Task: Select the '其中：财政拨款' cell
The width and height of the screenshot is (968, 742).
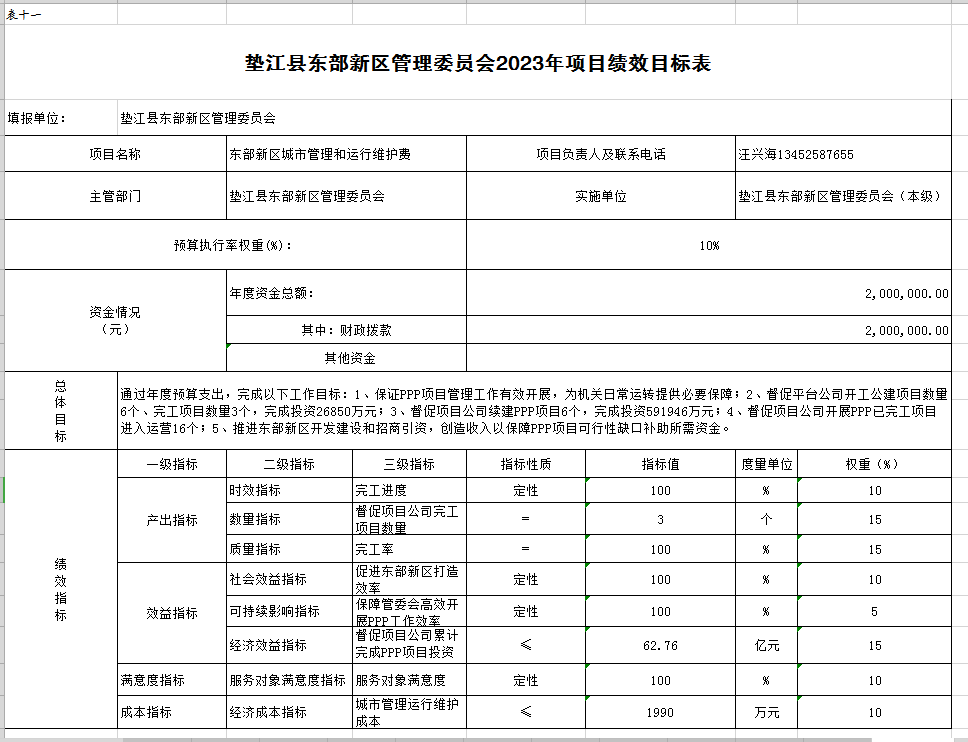Action: (346, 330)
